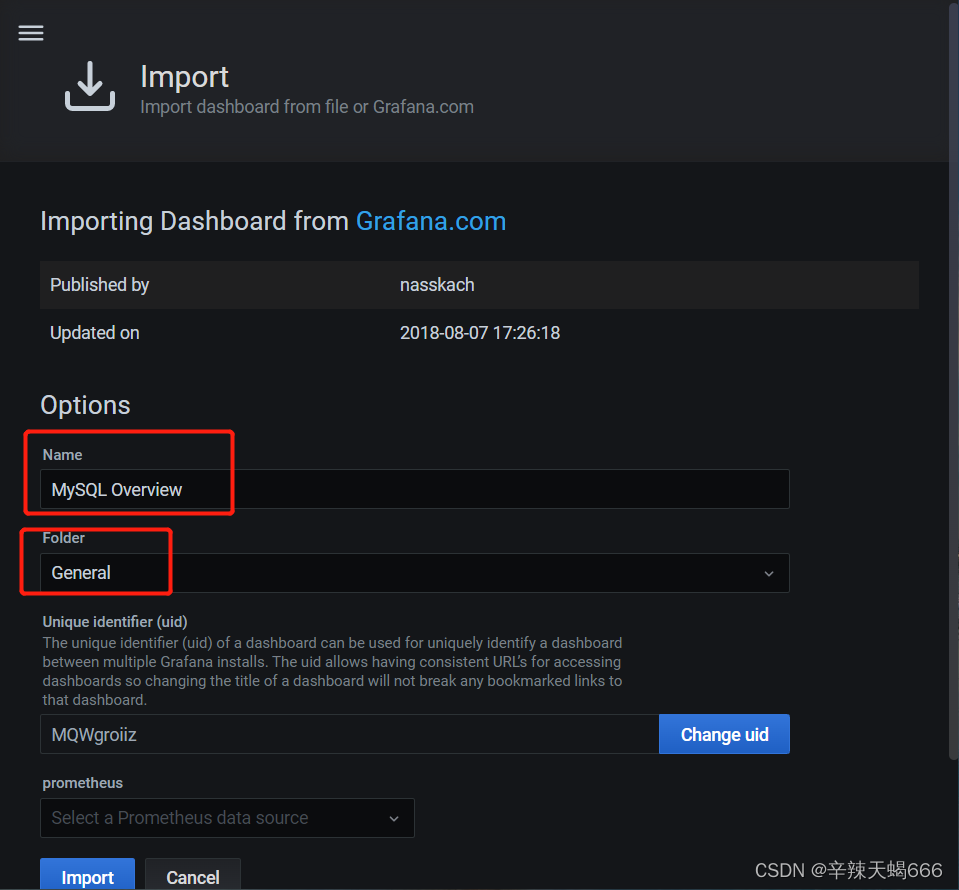Click the Options section heading

point(86,405)
